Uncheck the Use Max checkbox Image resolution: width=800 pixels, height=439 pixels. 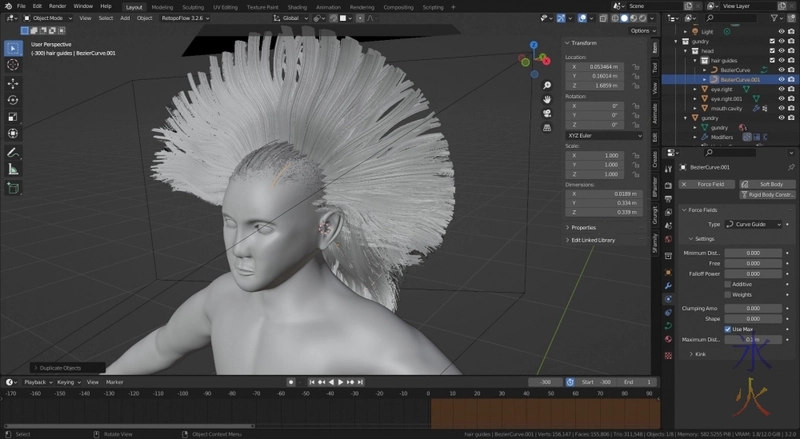pyautogui.click(x=728, y=329)
